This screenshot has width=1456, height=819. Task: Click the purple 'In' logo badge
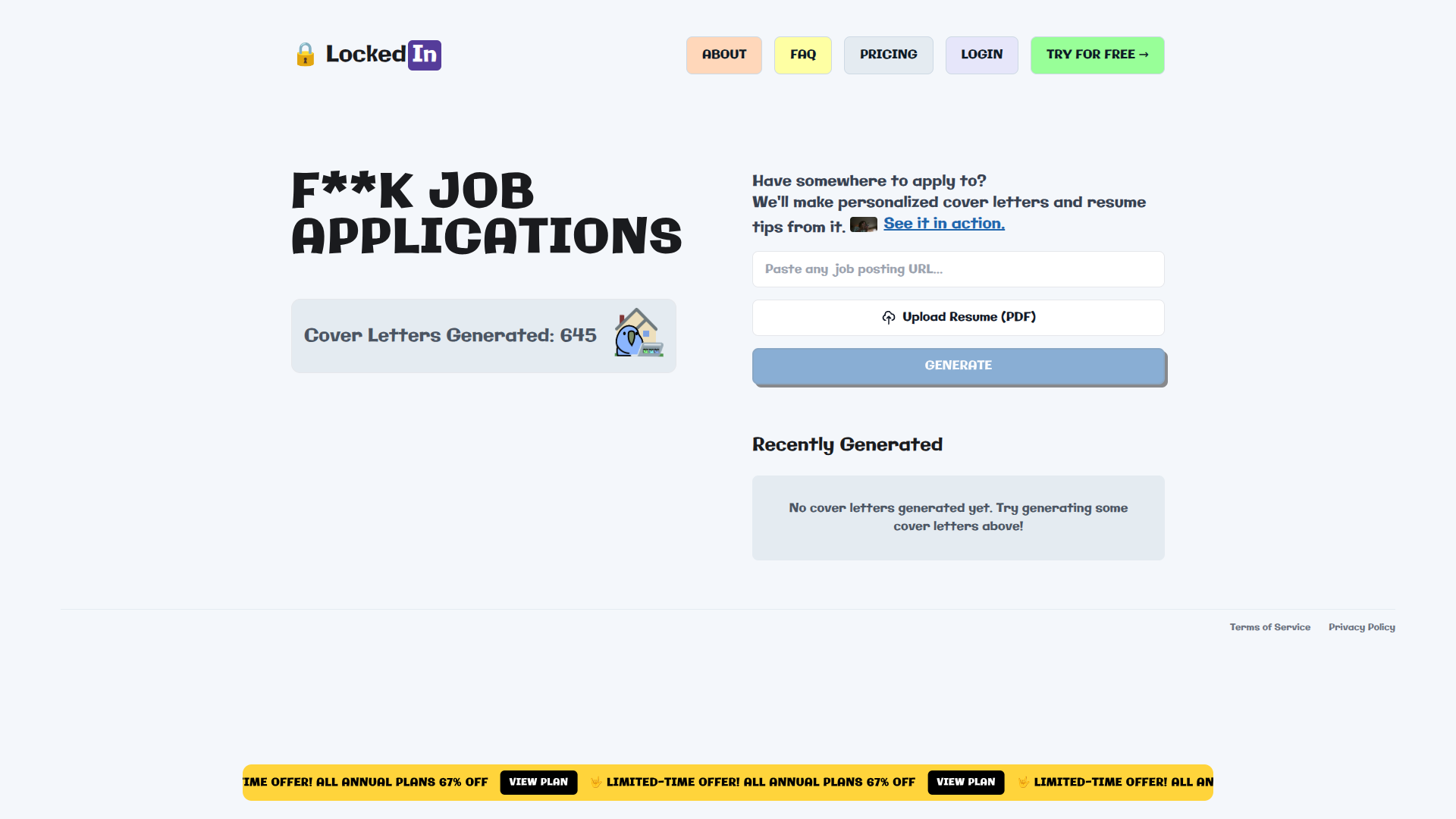[x=424, y=55]
